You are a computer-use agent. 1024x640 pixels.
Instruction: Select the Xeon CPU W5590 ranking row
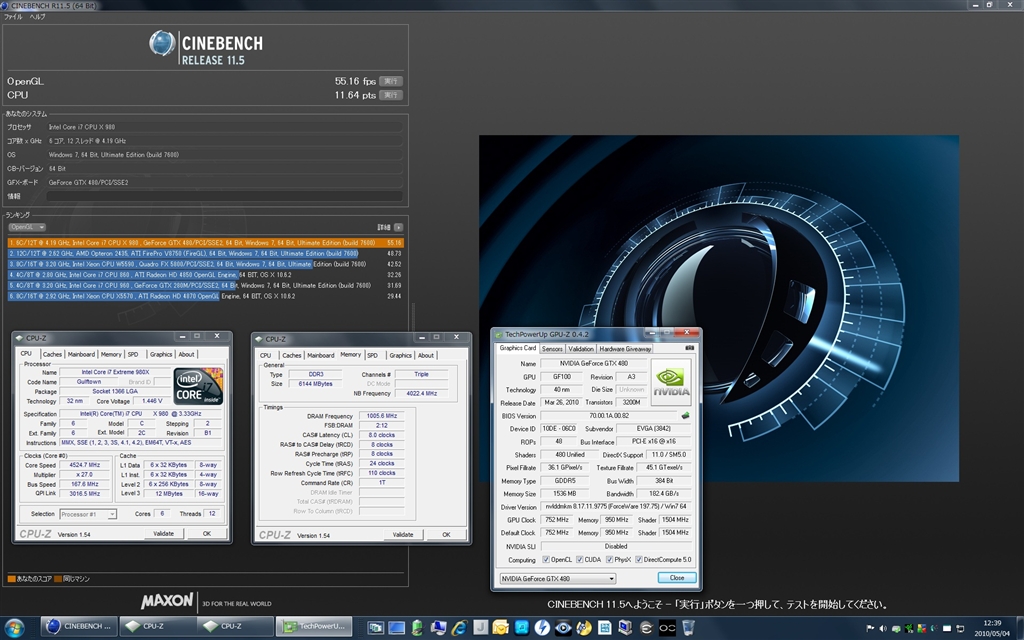tap(206, 264)
